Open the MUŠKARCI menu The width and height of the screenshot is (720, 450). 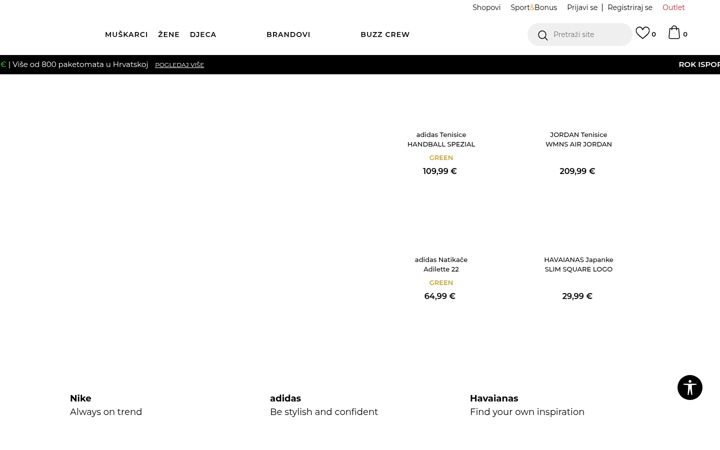tap(126, 34)
